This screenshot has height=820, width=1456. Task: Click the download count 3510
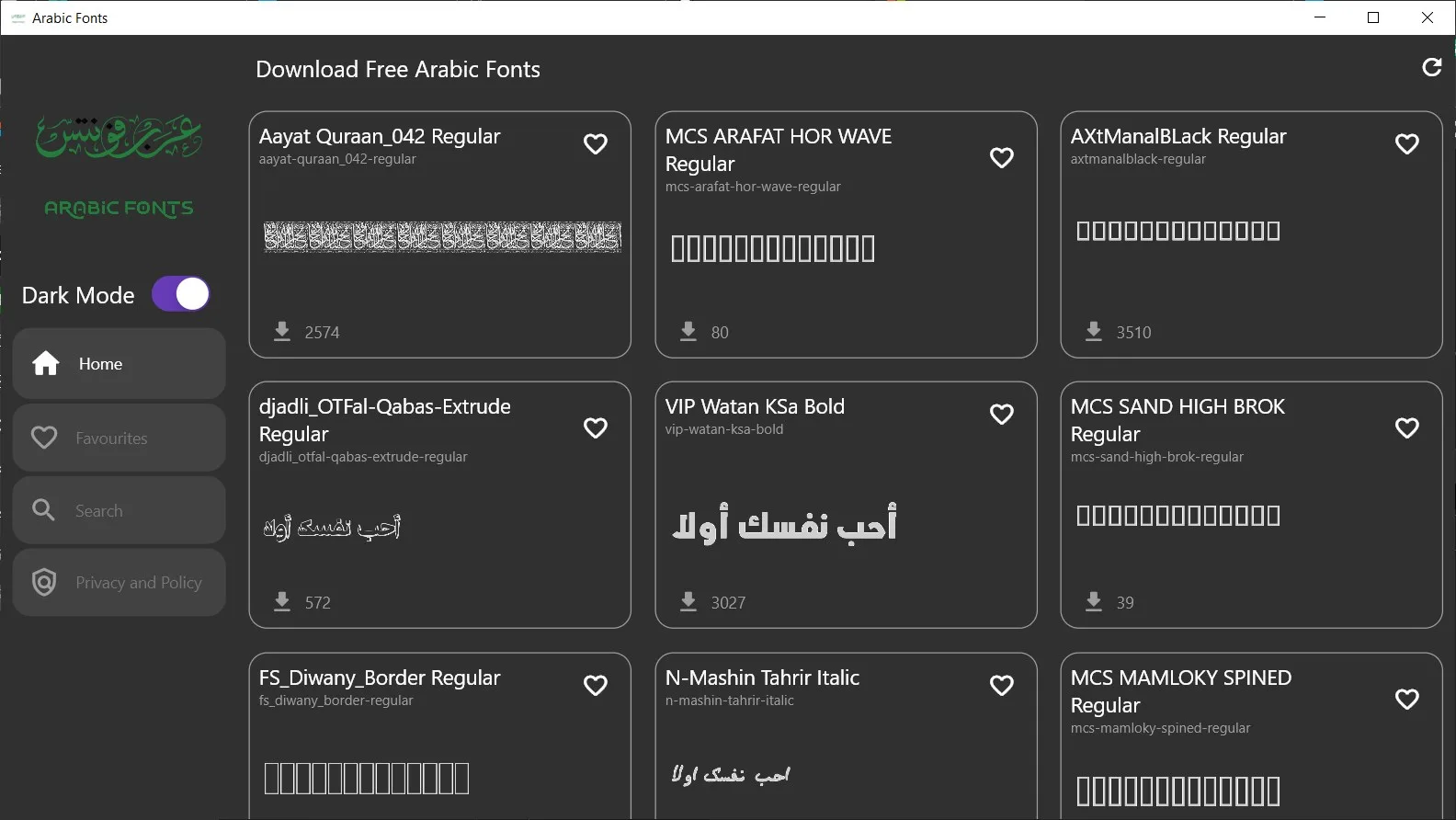[1134, 333]
